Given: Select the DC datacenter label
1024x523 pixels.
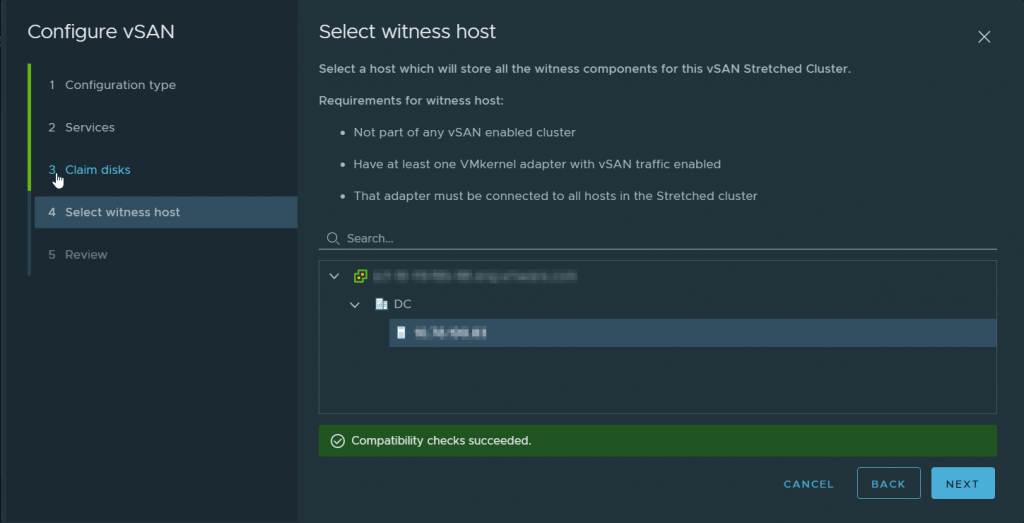Looking at the screenshot, I should point(403,304).
